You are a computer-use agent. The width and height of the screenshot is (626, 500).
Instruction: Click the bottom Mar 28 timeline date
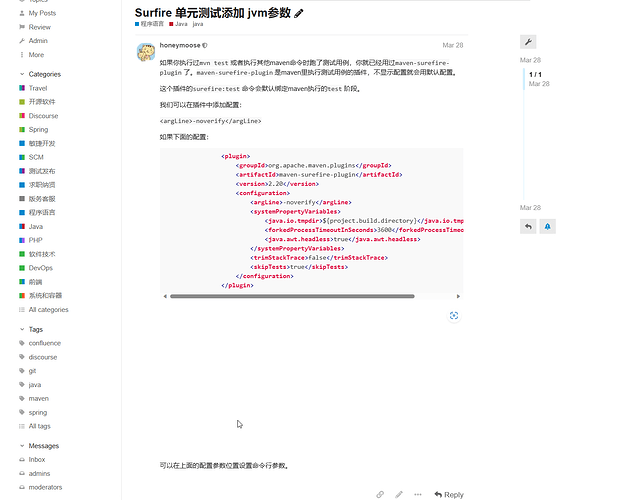click(530, 208)
